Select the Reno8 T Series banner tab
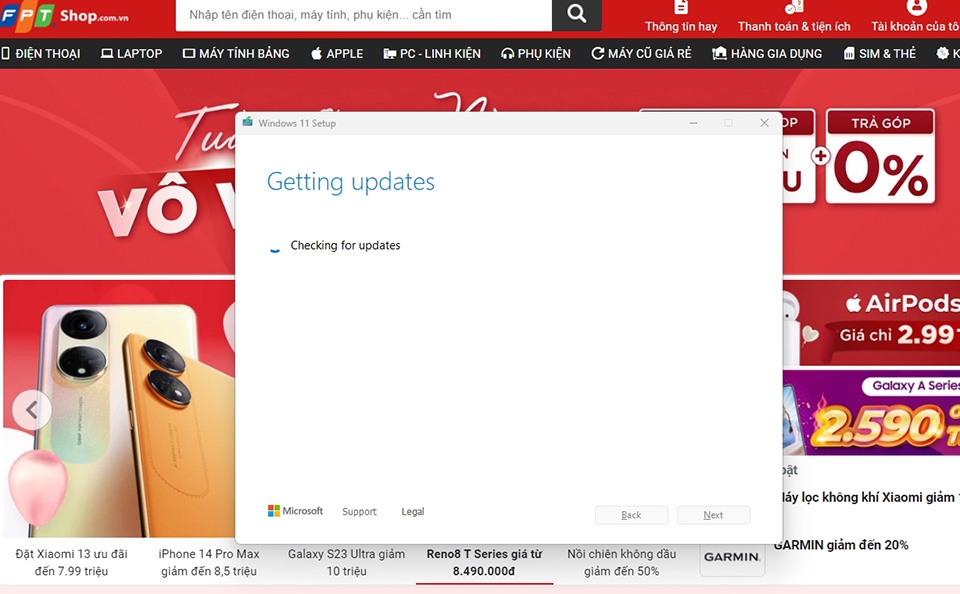This screenshot has width=960, height=594. point(484,562)
